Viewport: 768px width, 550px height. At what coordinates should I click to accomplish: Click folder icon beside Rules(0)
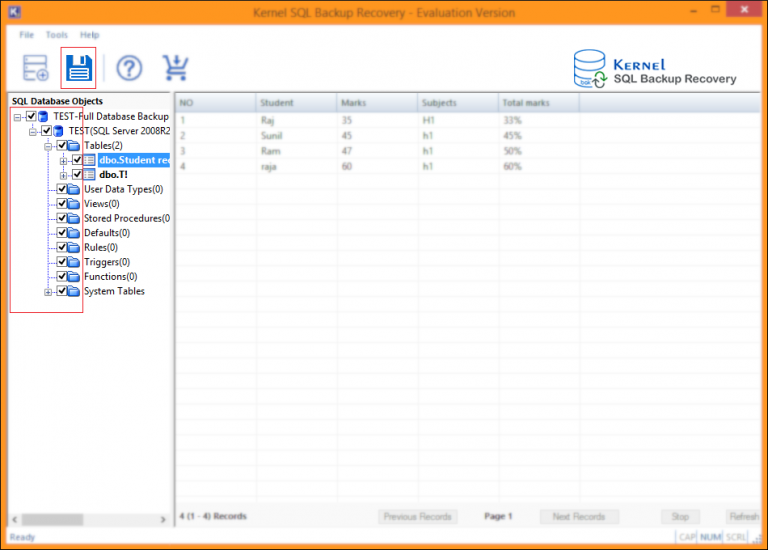(x=74, y=247)
